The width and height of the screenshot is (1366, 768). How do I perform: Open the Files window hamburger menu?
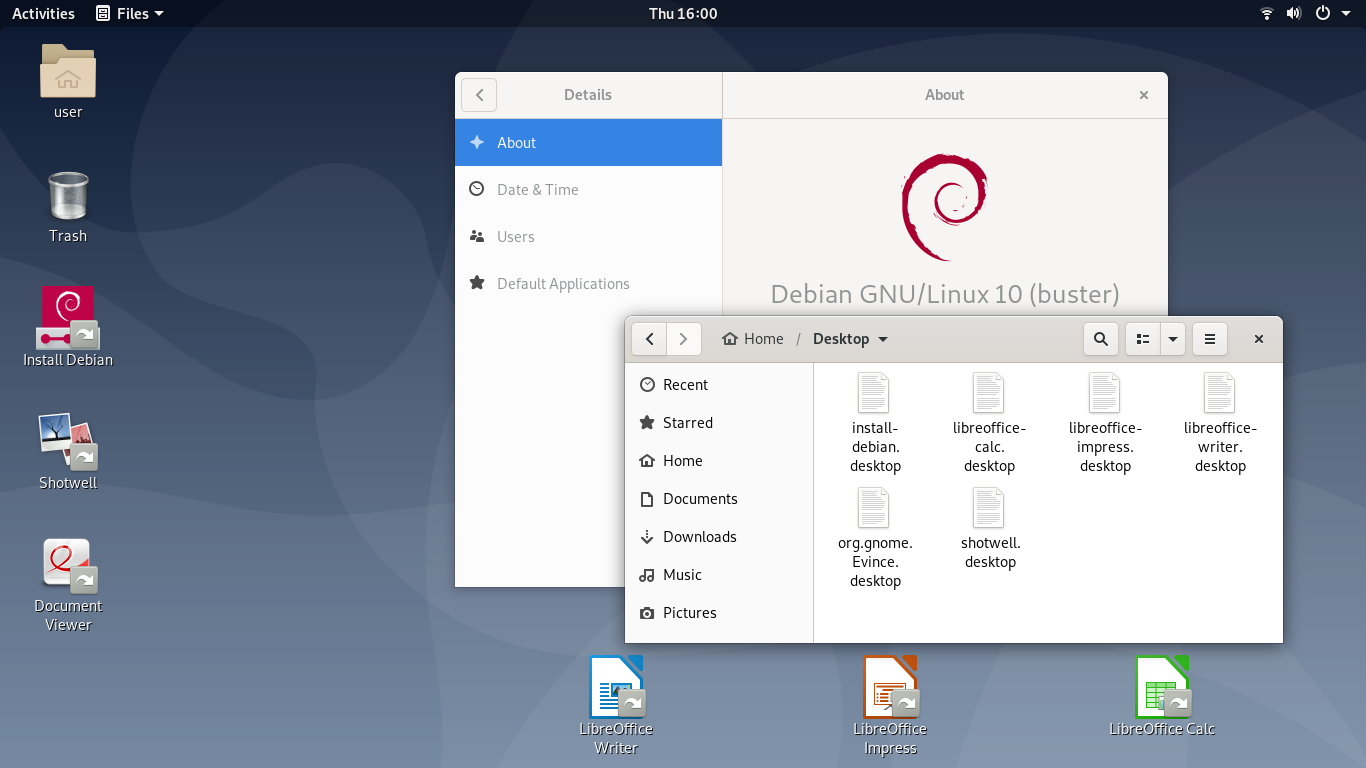coord(1209,339)
